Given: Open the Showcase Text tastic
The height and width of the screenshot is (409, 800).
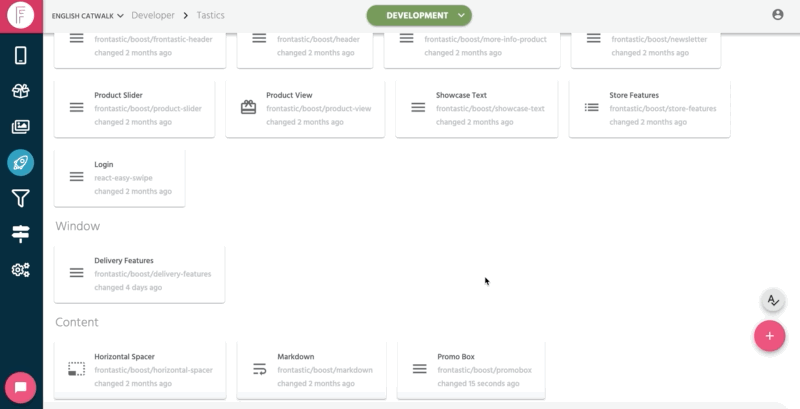Looking at the screenshot, I should point(477,108).
